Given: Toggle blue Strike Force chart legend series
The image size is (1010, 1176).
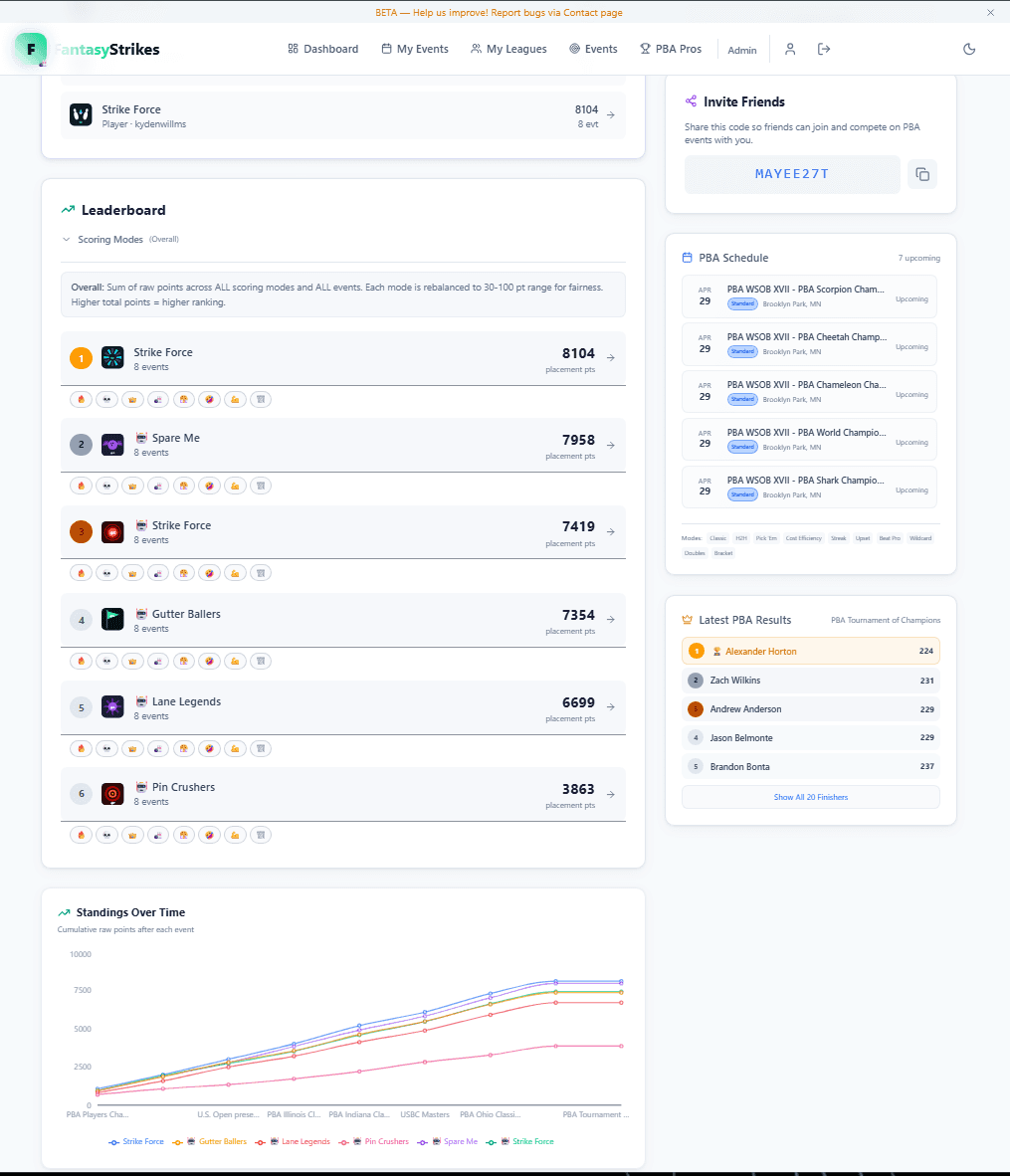Looking at the screenshot, I should click(x=135, y=1141).
